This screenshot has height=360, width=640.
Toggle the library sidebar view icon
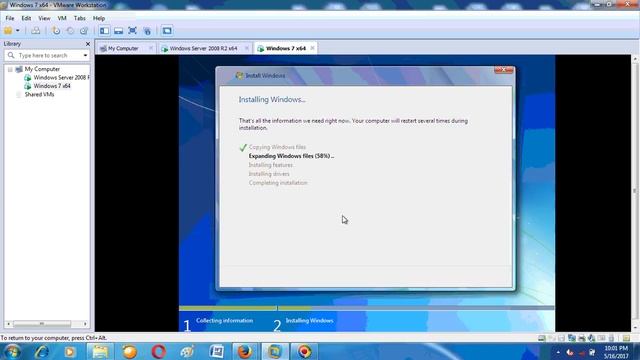tap(104, 31)
